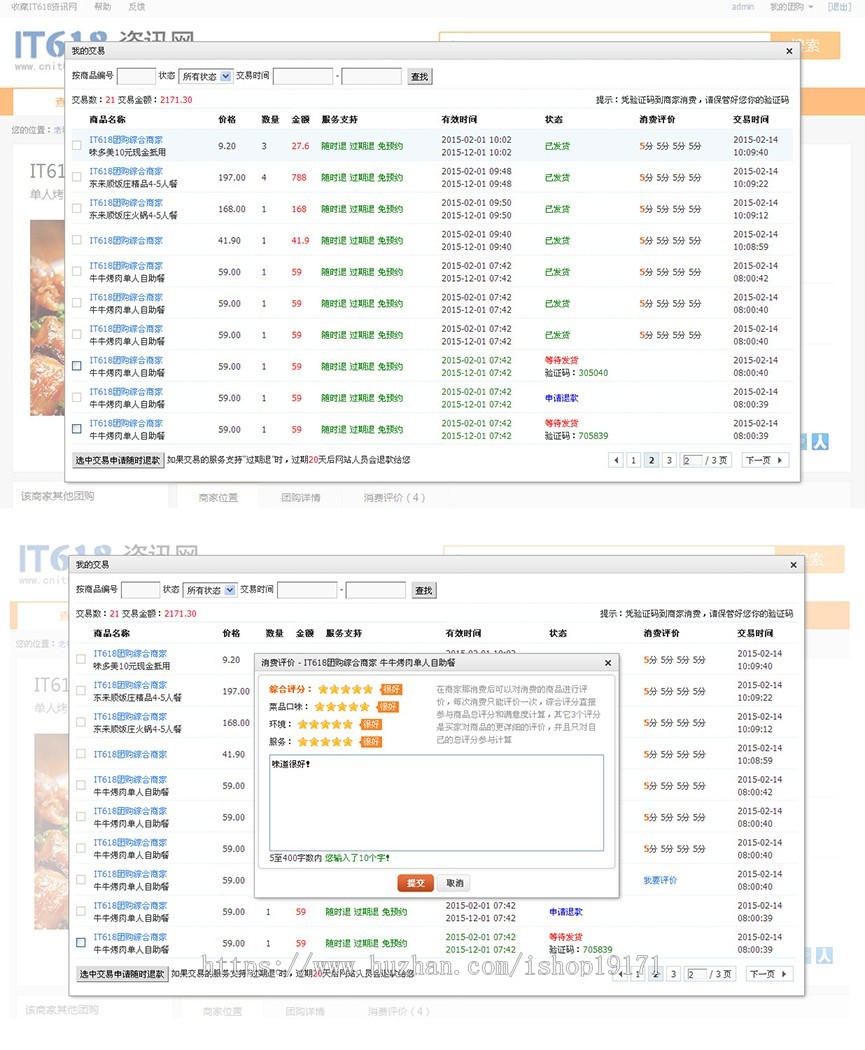This screenshot has width=865, height=1050.
Task: Click 交易金额 value 2171.30 in upper window
Action: point(178,100)
